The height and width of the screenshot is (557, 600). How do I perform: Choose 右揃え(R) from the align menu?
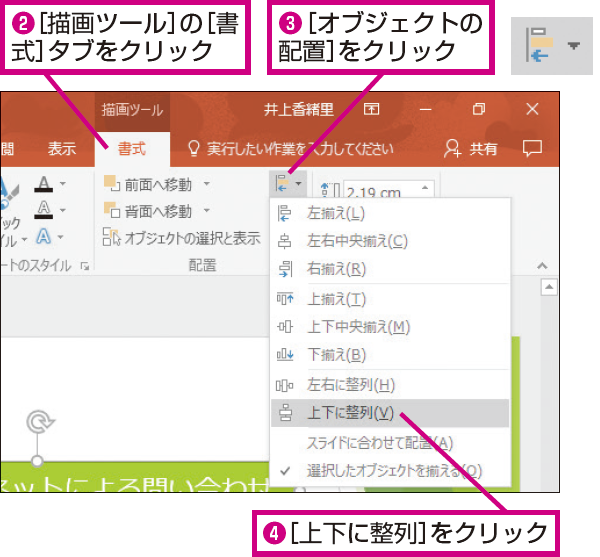(390, 269)
